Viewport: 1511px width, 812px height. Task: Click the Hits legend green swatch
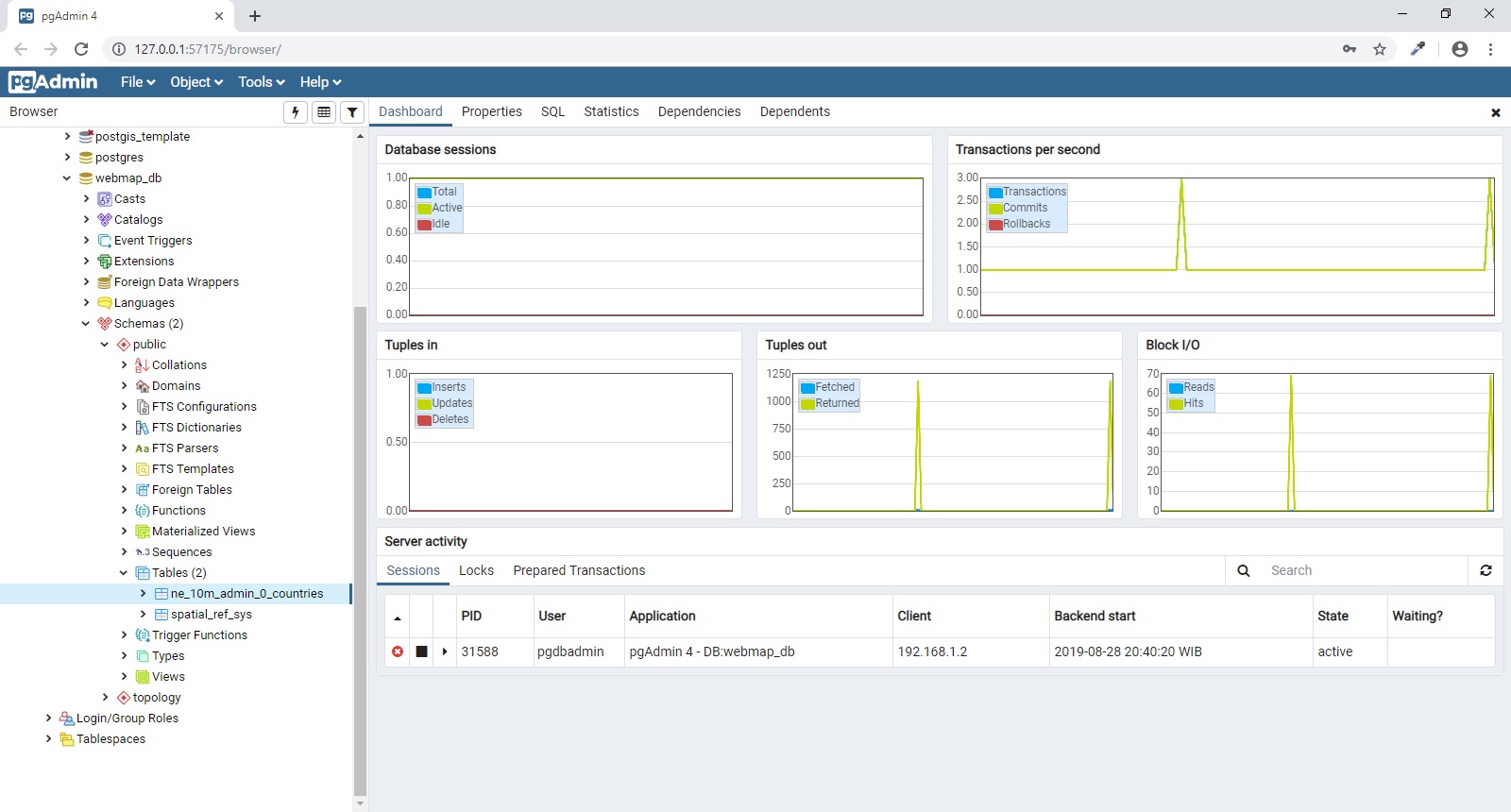click(1176, 404)
